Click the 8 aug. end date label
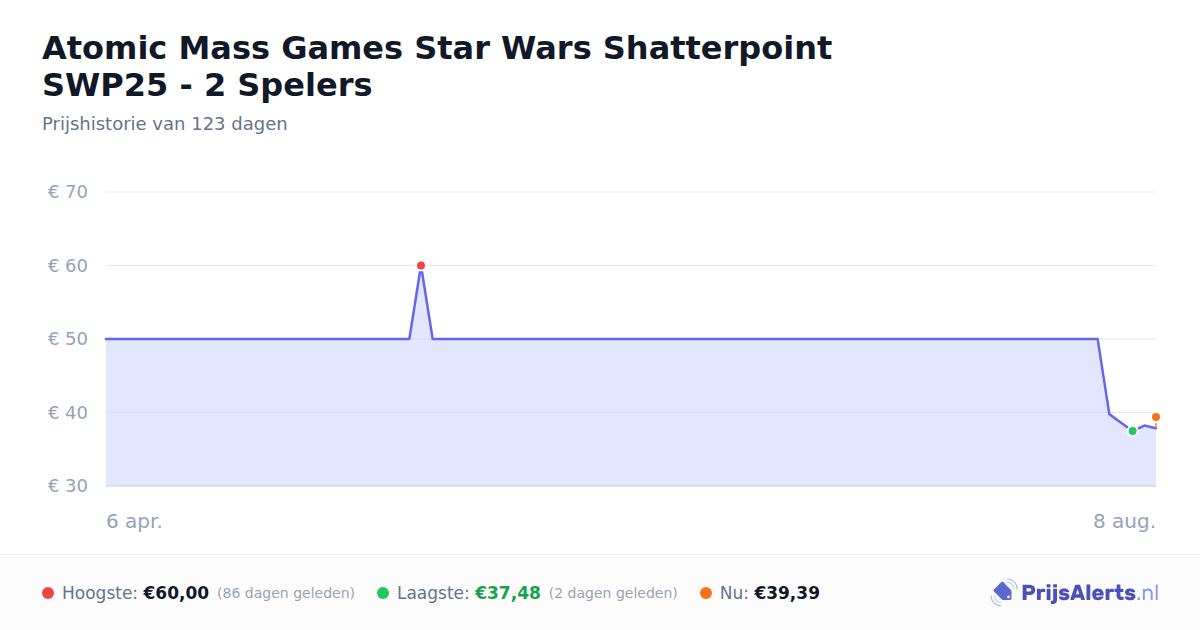Image resolution: width=1200 pixels, height=630 pixels. click(x=1125, y=521)
